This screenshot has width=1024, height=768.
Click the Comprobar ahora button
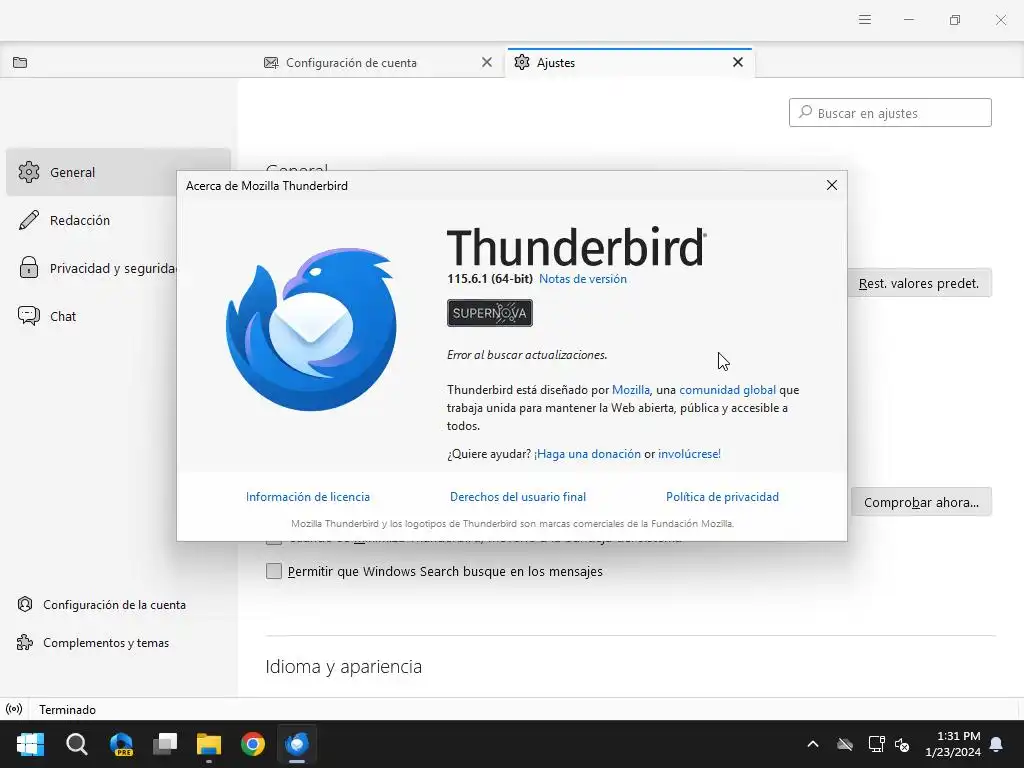click(x=921, y=502)
